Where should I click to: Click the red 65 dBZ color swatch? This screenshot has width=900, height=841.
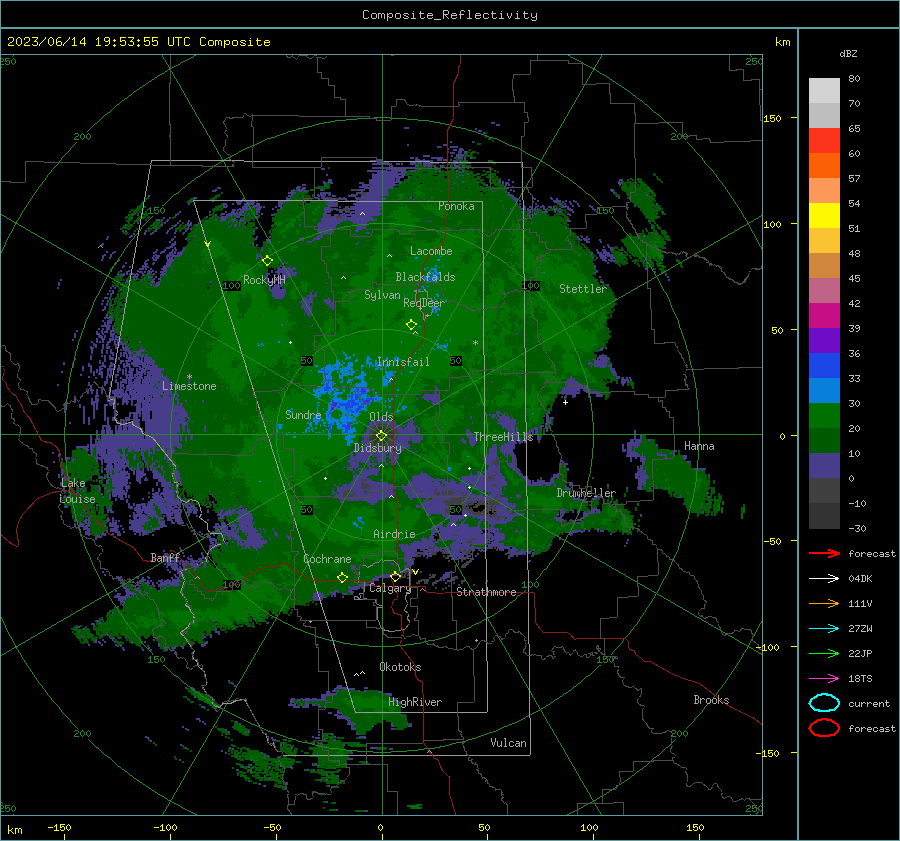(824, 140)
